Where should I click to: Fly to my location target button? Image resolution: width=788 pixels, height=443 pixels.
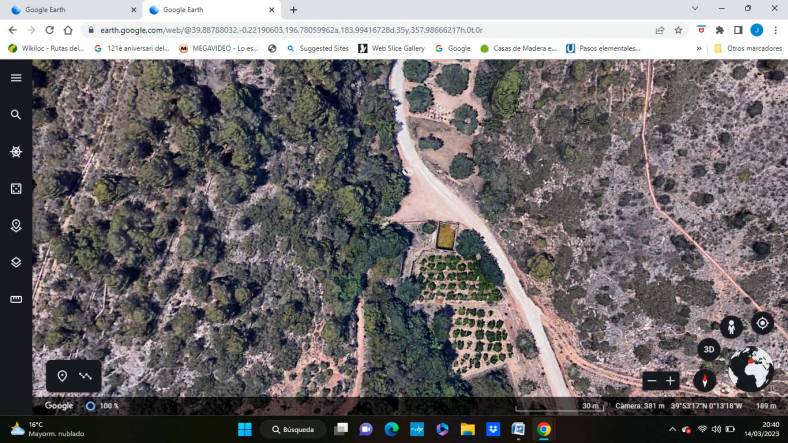point(762,323)
